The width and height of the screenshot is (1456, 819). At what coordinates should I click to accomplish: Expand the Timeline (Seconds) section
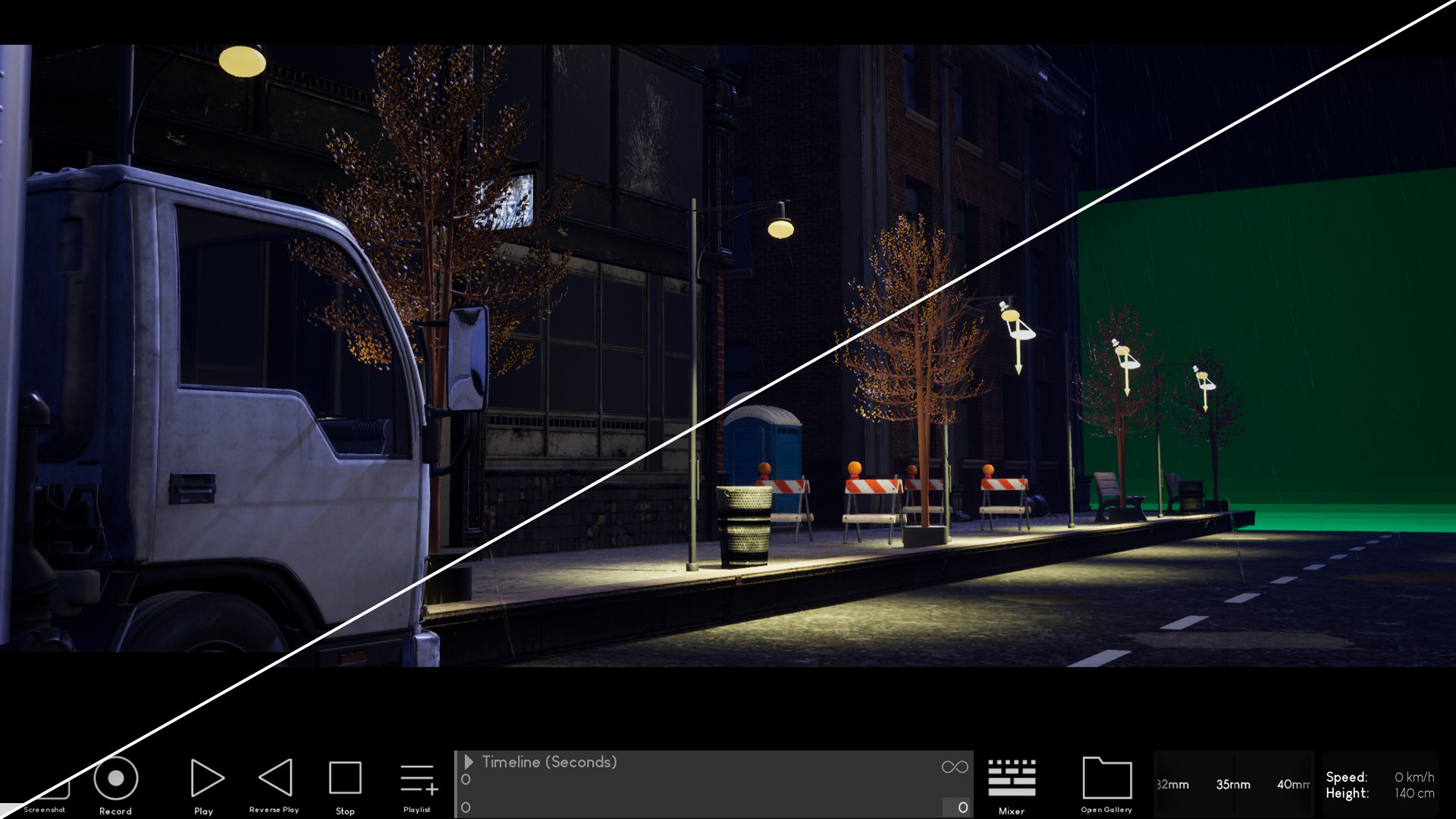468,763
